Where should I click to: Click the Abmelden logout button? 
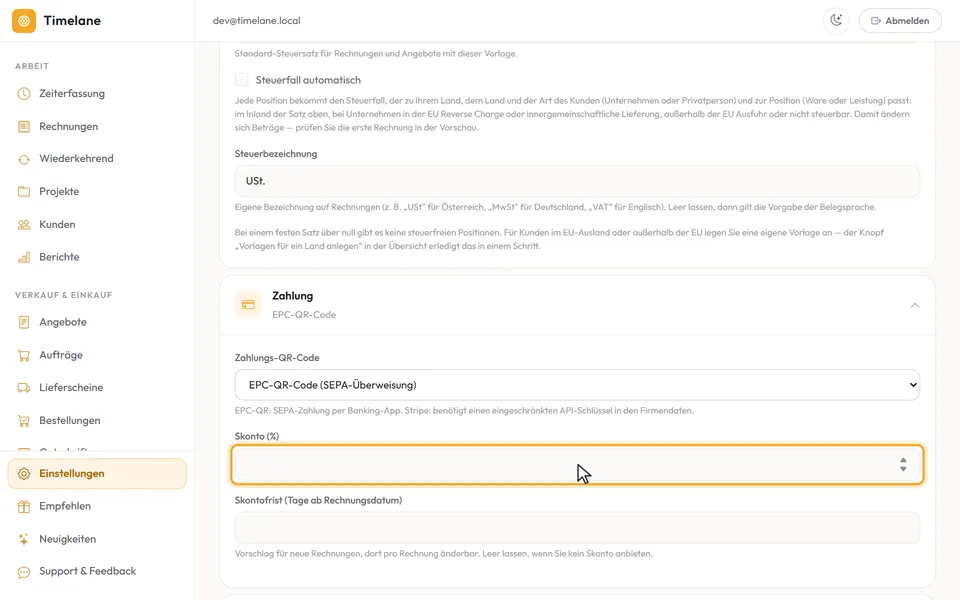coord(900,21)
